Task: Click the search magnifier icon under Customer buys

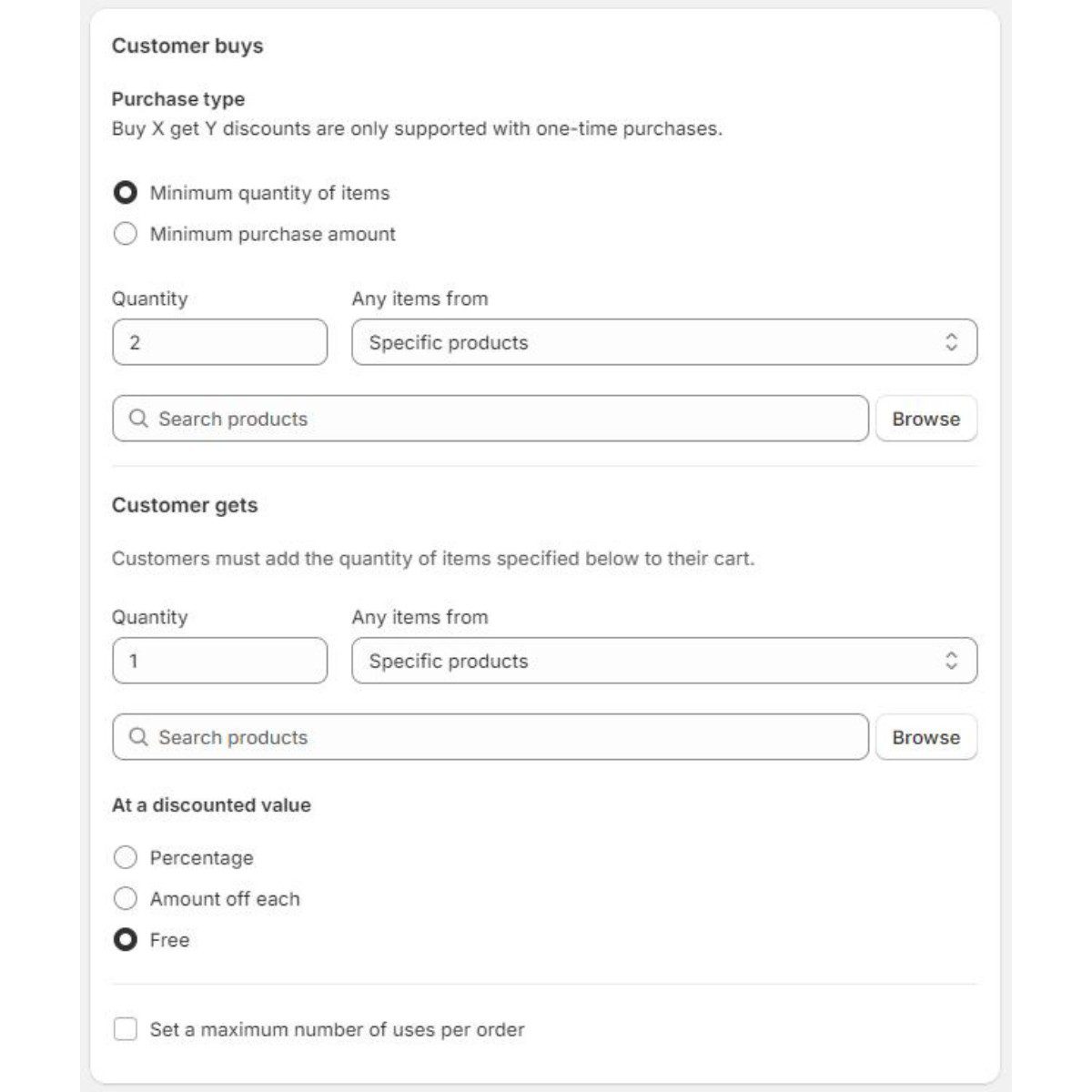Action: (138, 419)
